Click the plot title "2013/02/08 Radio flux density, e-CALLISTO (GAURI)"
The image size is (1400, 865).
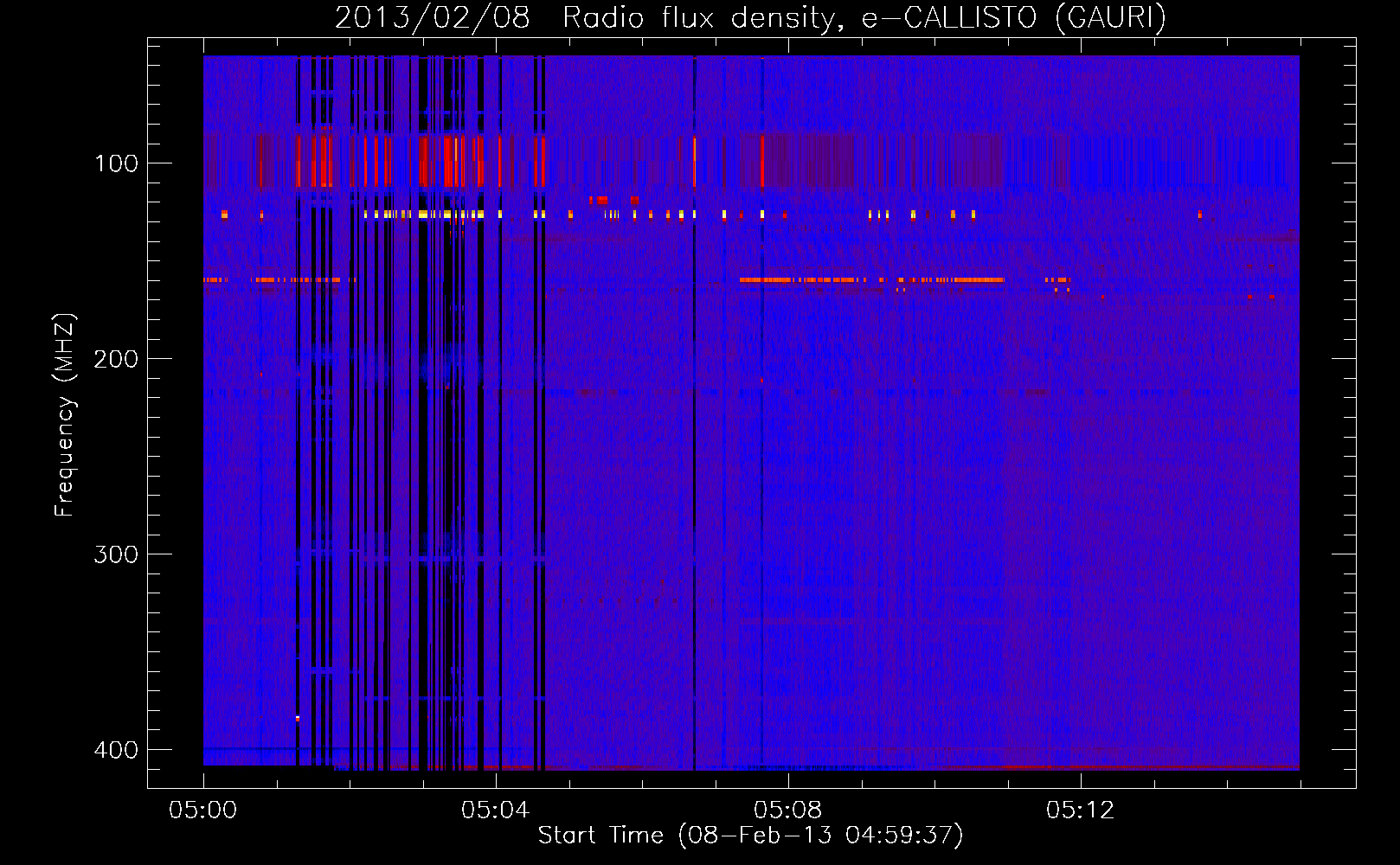[750, 17]
